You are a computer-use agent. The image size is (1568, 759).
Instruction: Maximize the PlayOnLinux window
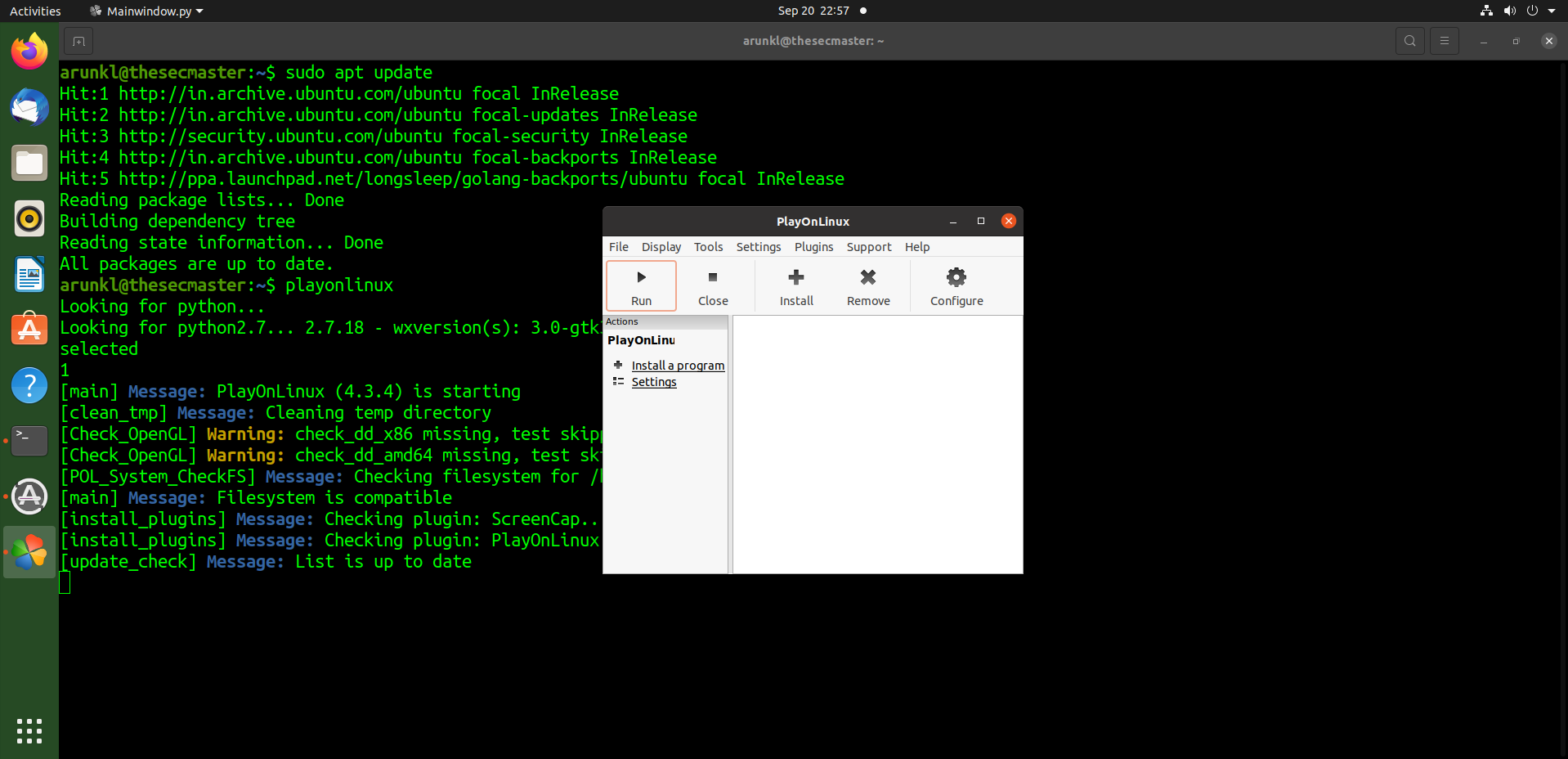pyautogui.click(x=981, y=222)
